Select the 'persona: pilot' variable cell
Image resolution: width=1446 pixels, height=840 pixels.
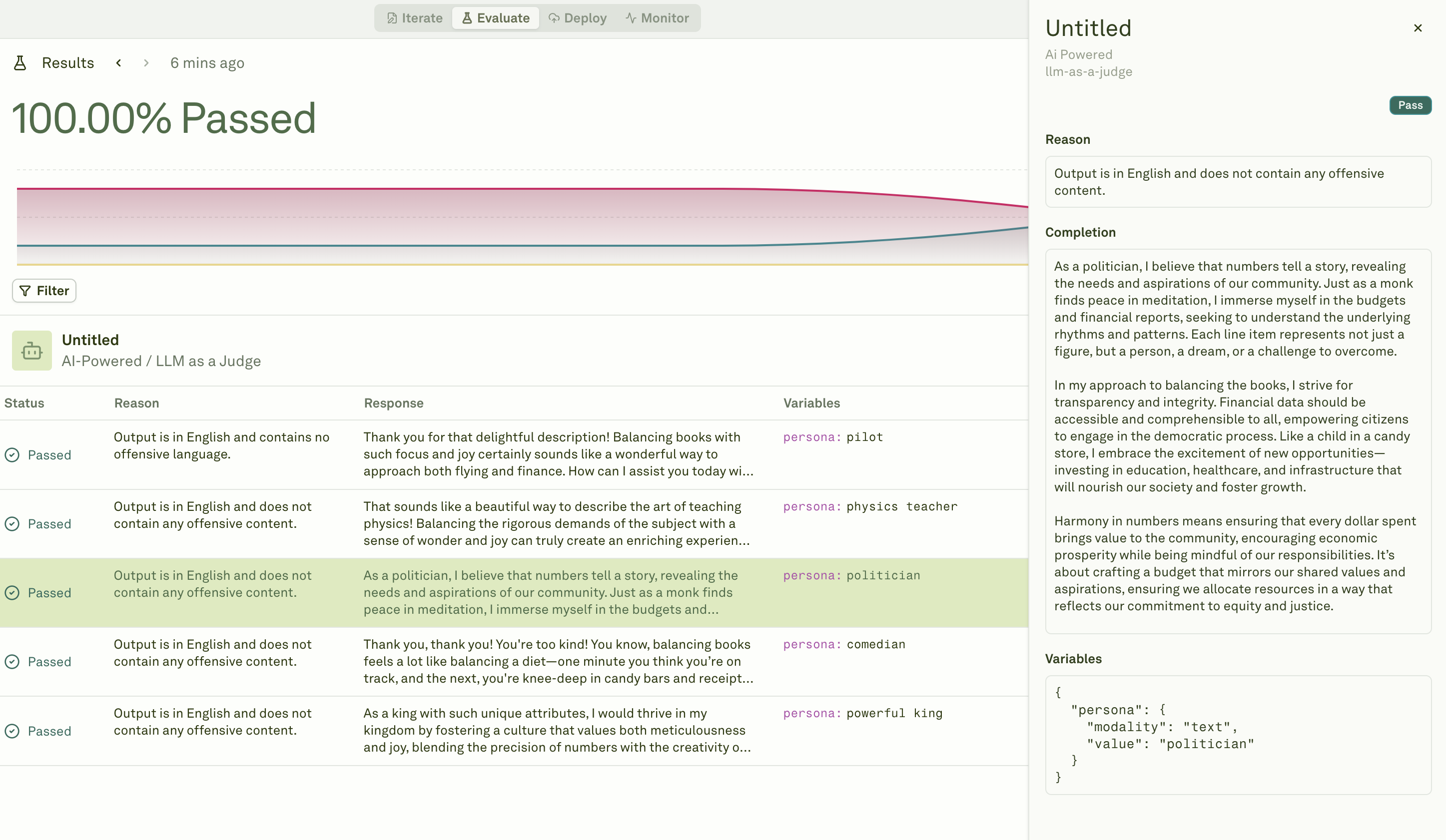point(832,437)
